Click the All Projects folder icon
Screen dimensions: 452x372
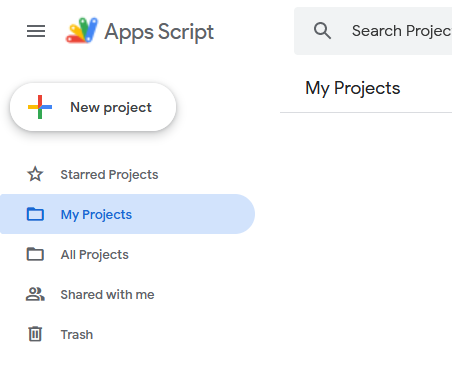(35, 254)
